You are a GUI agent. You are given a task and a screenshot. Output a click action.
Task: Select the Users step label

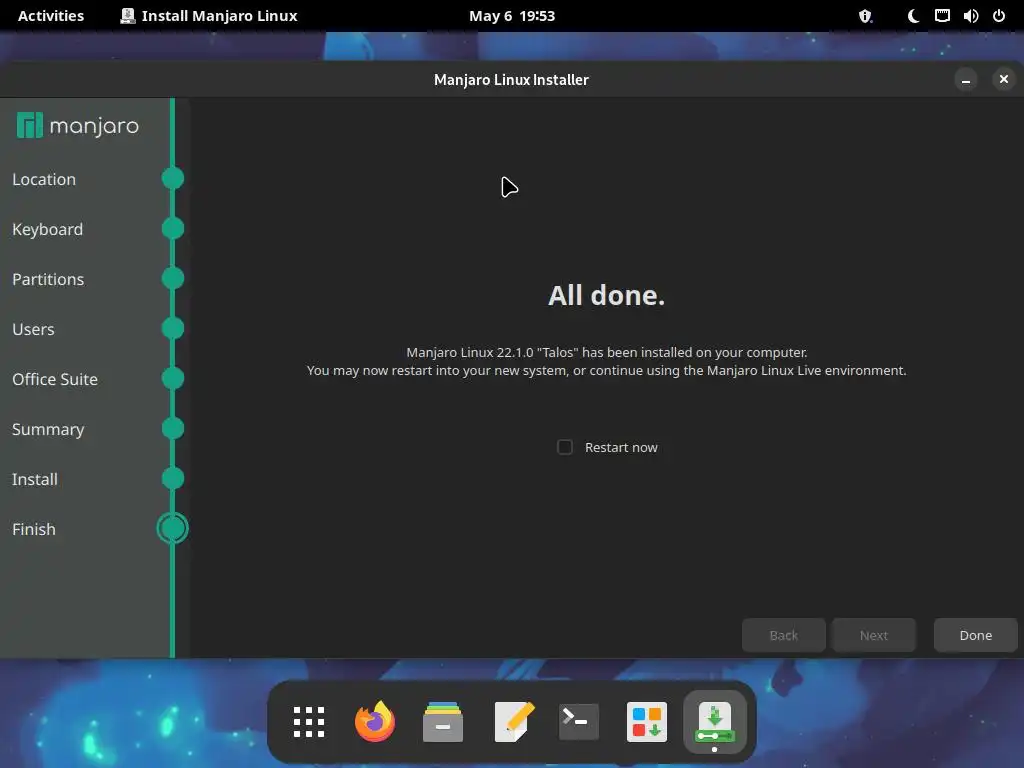(x=33, y=330)
